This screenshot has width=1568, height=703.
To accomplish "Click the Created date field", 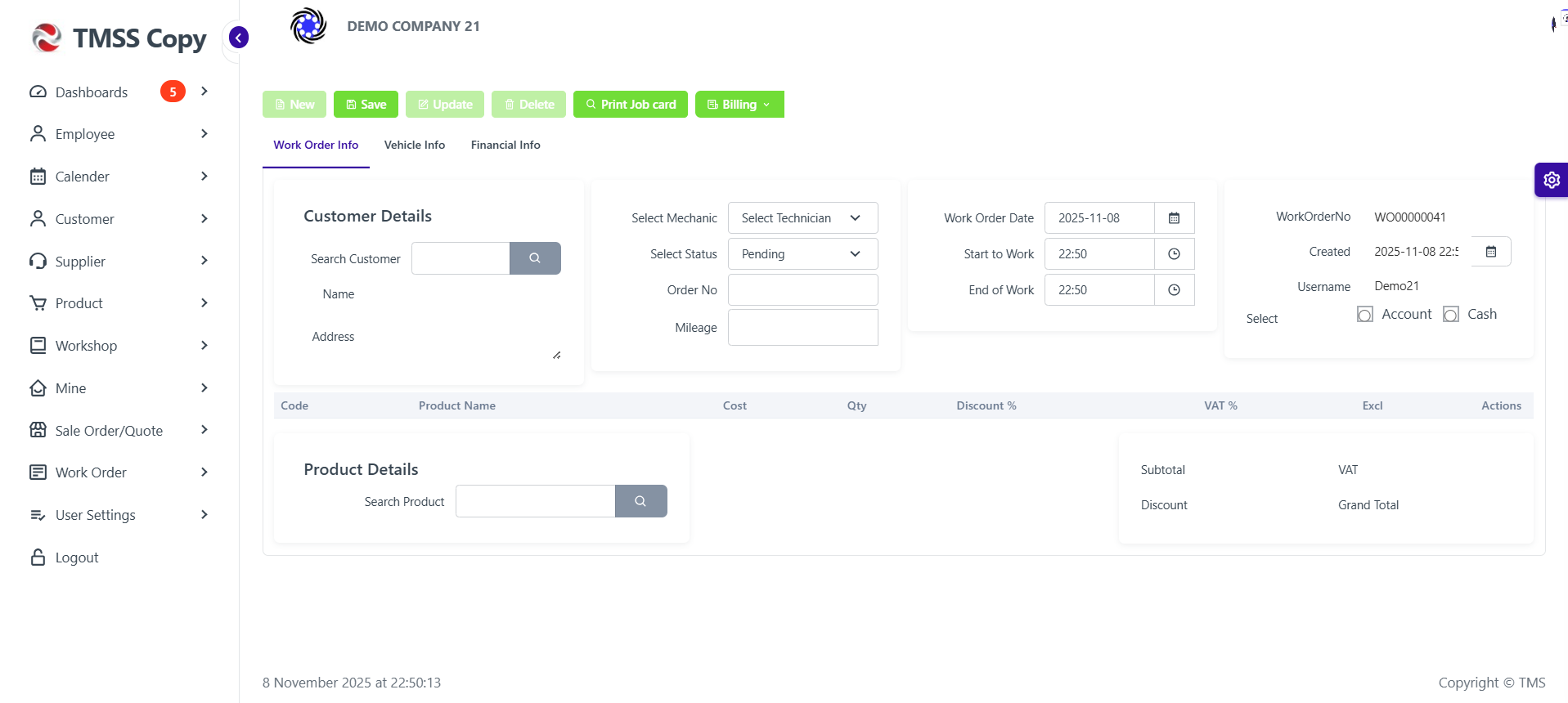I will (1417, 252).
